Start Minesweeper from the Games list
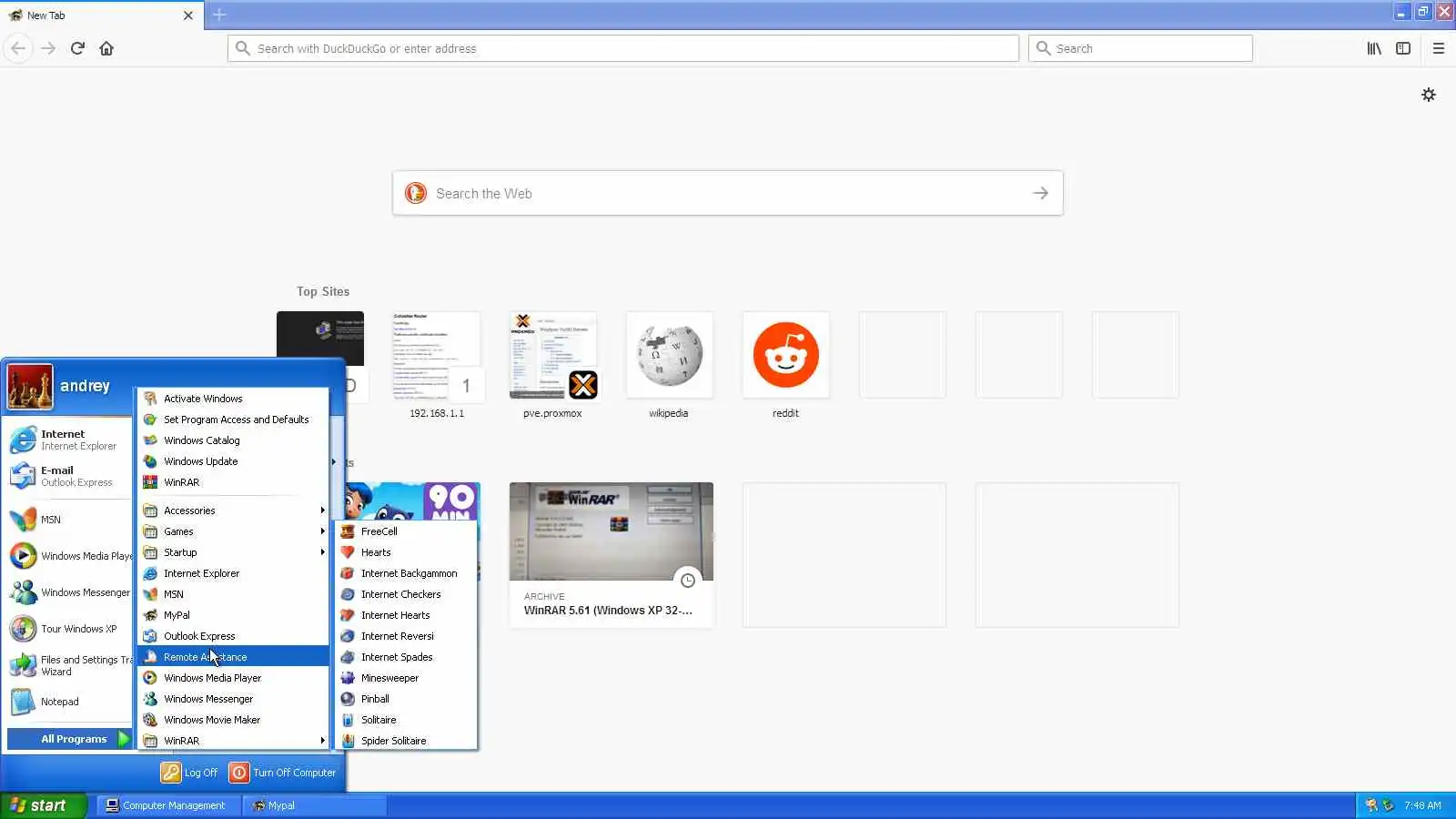This screenshot has height=819, width=1456. click(406, 678)
